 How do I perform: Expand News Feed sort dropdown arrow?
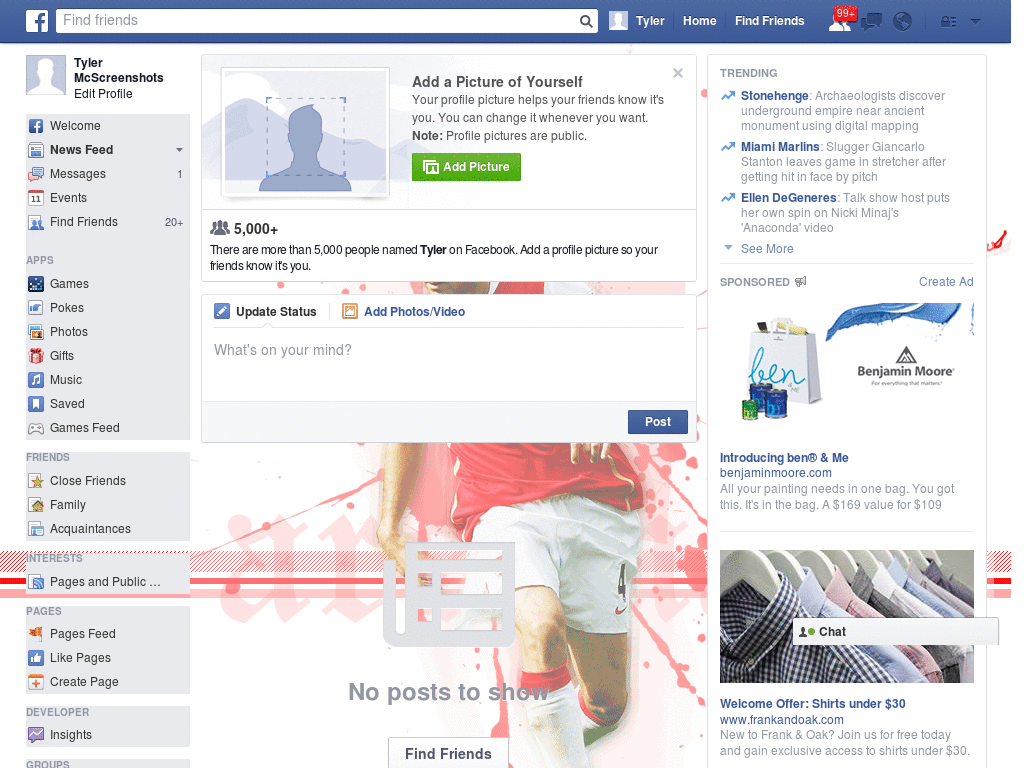[x=179, y=150]
